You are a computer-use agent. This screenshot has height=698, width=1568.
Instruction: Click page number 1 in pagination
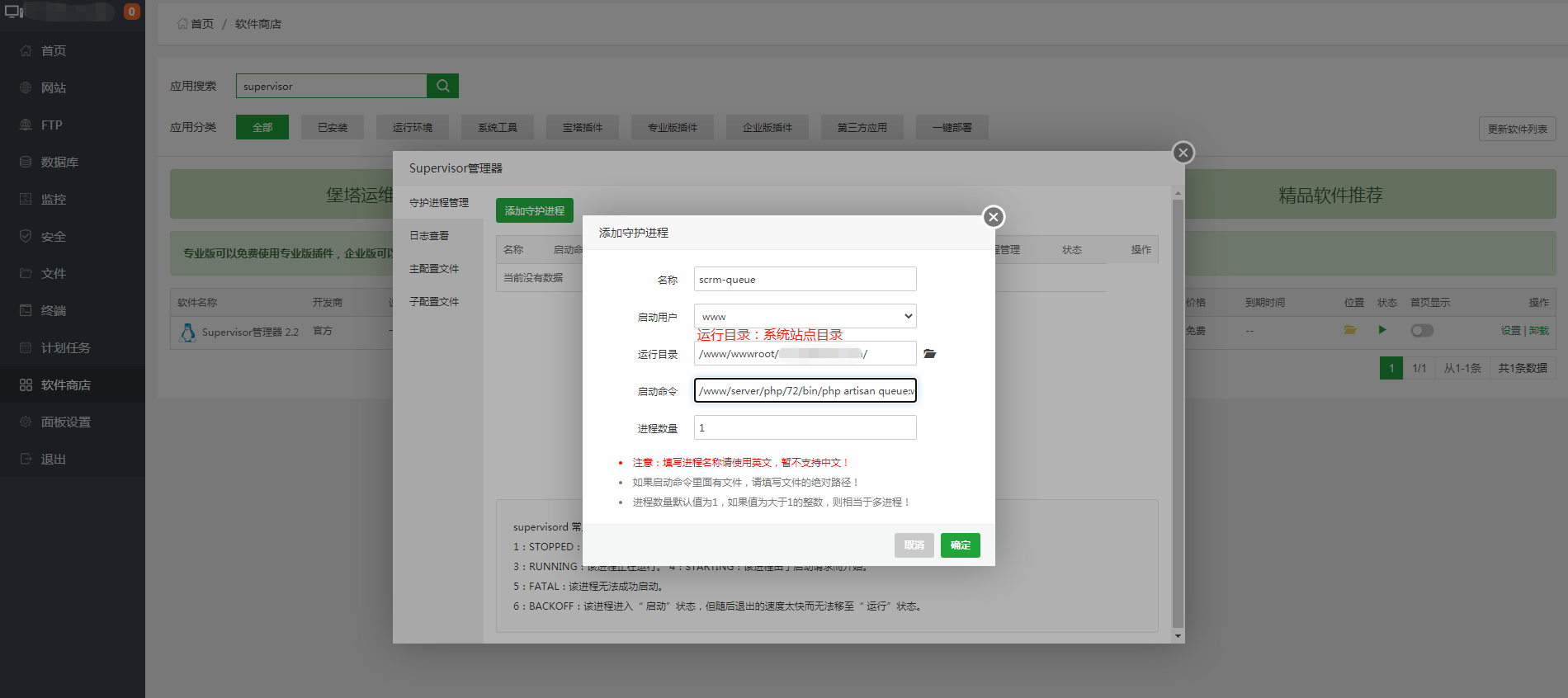tap(1391, 368)
